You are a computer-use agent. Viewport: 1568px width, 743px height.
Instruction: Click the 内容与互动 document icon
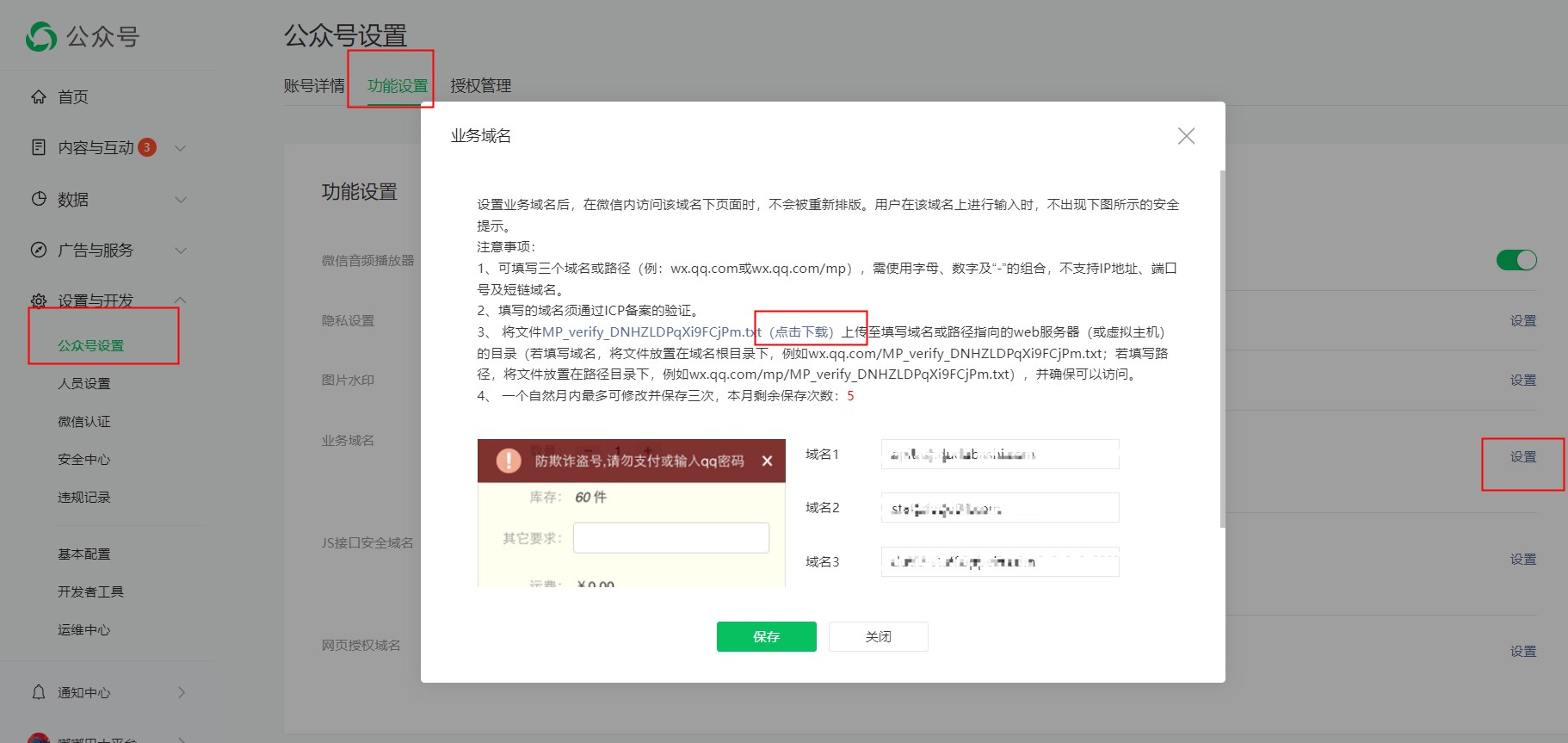(x=39, y=147)
